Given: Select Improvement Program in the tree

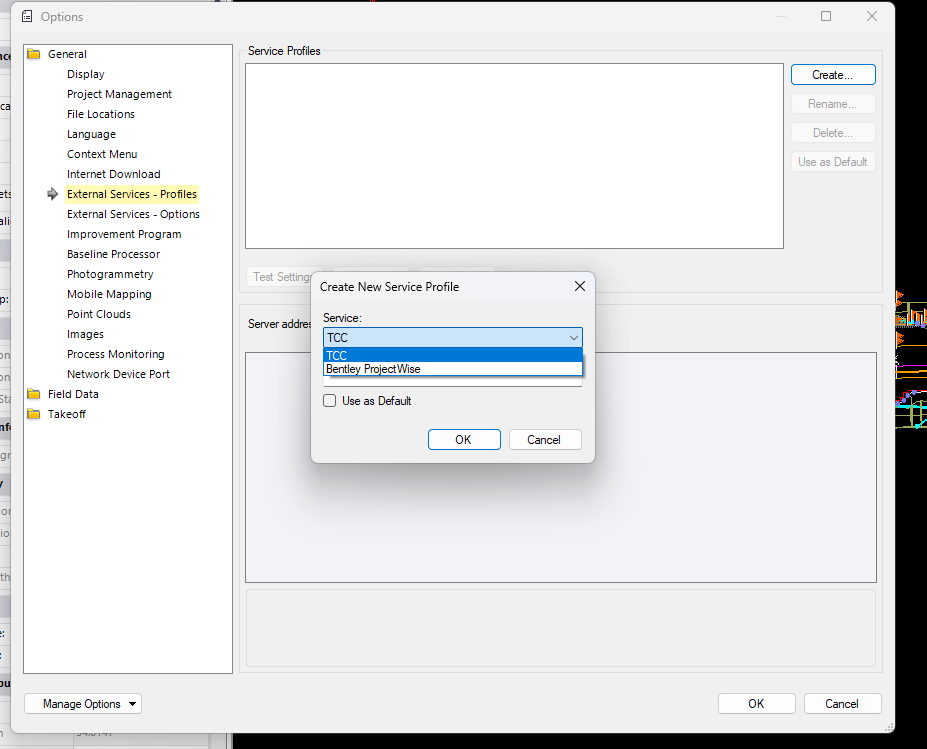Looking at the screenshot, I should (x=124, y=234).
